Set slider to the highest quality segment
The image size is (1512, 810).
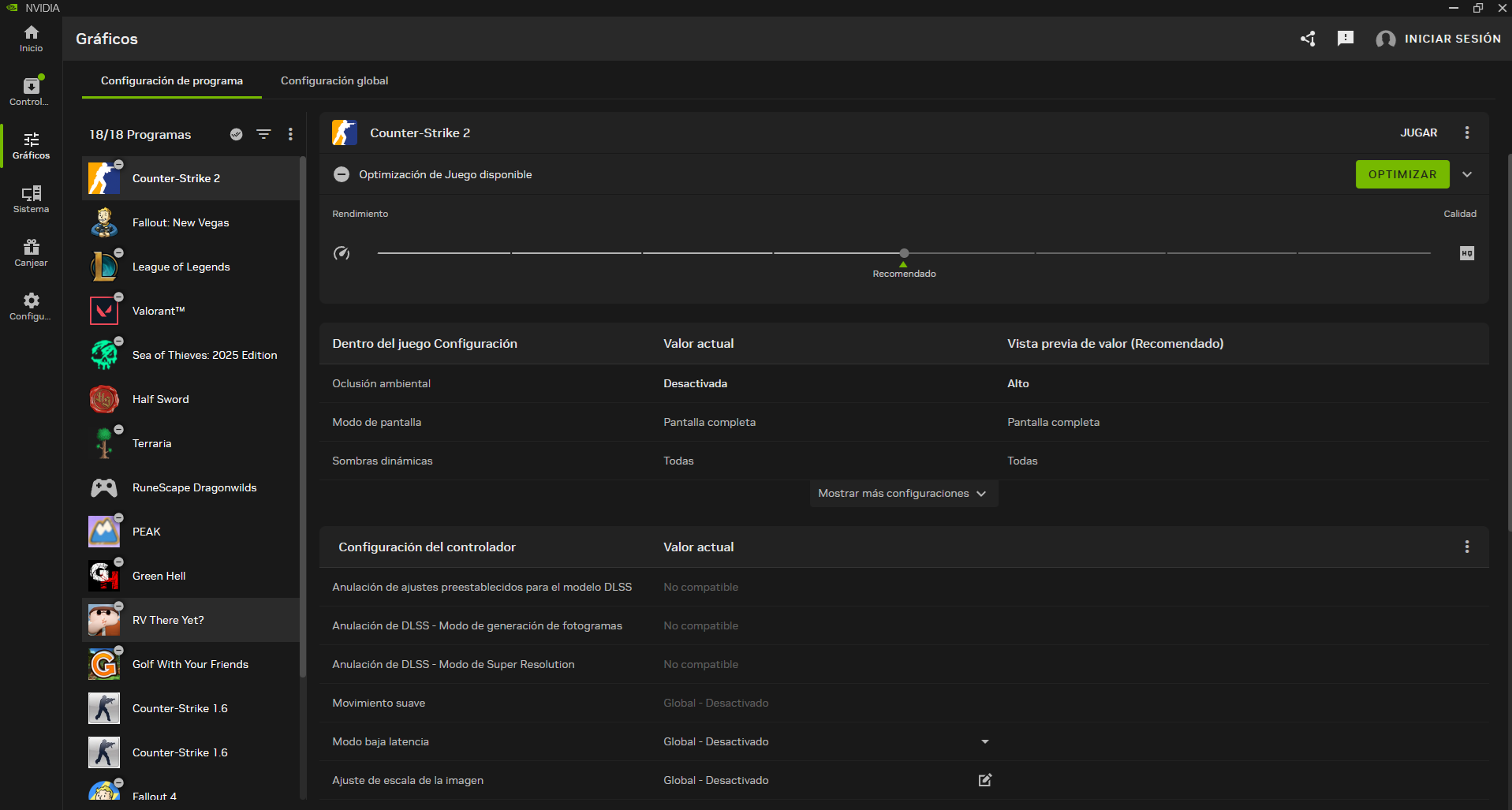click(1364, 253)
